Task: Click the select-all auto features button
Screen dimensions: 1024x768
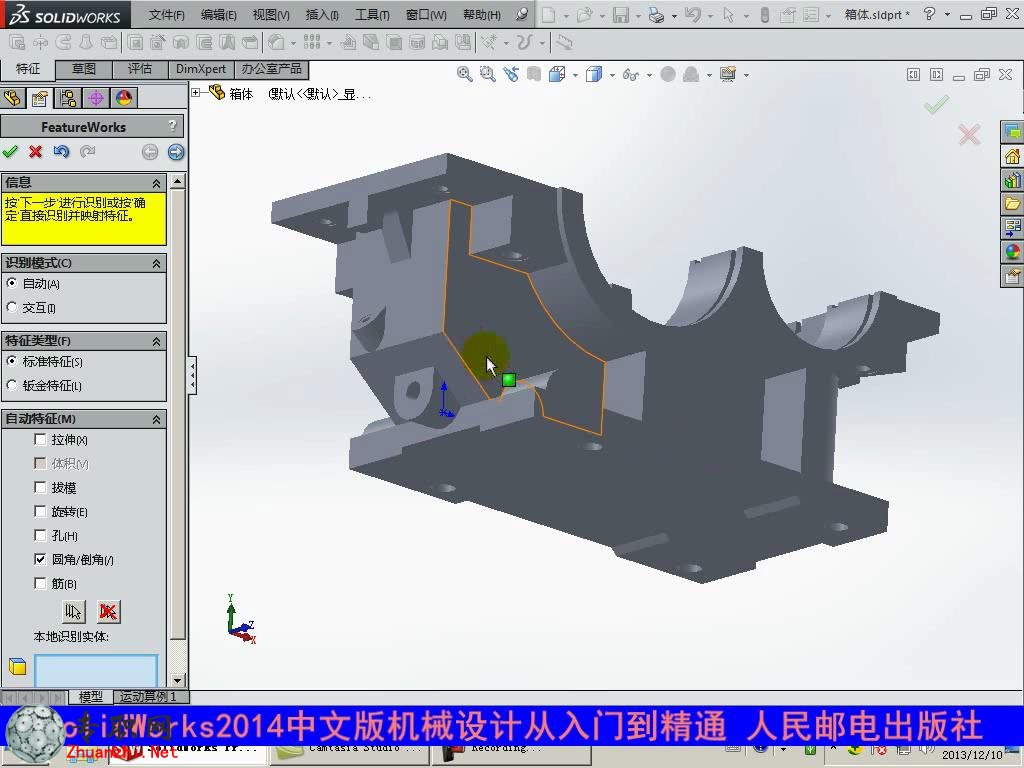Action: click(74, 612)
